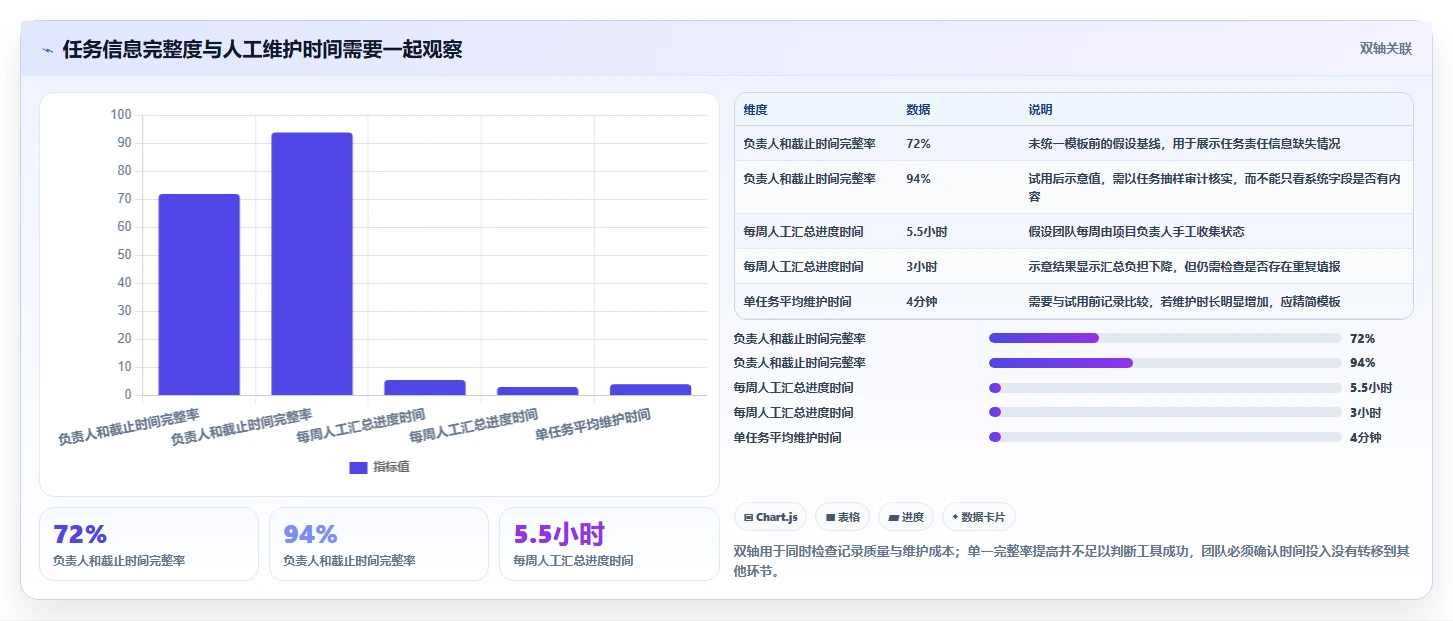Click the description starting 未统一模板前的假设基线

(1184, 144)
